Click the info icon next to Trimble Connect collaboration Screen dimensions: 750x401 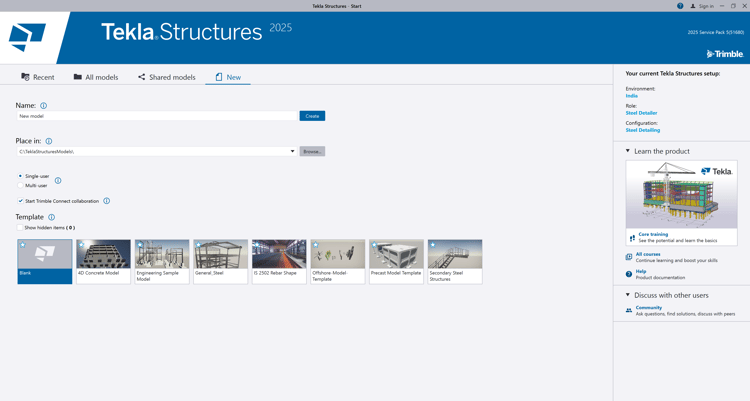[107, 201]
